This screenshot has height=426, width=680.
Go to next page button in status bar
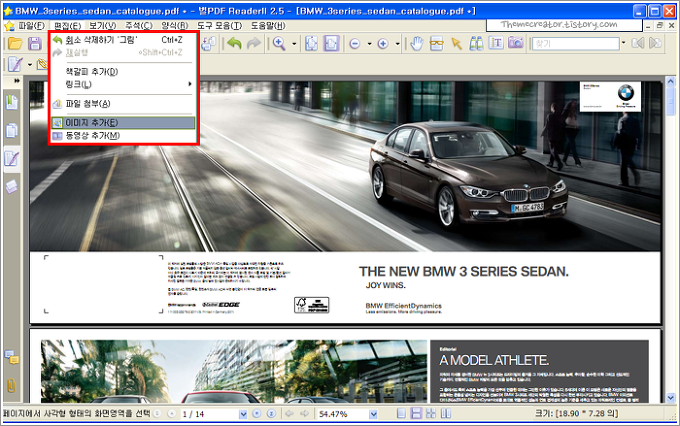click(257, 414)
